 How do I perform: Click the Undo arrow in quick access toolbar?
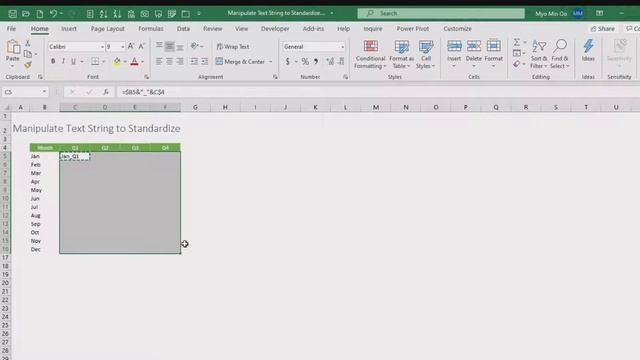[53, 13]
